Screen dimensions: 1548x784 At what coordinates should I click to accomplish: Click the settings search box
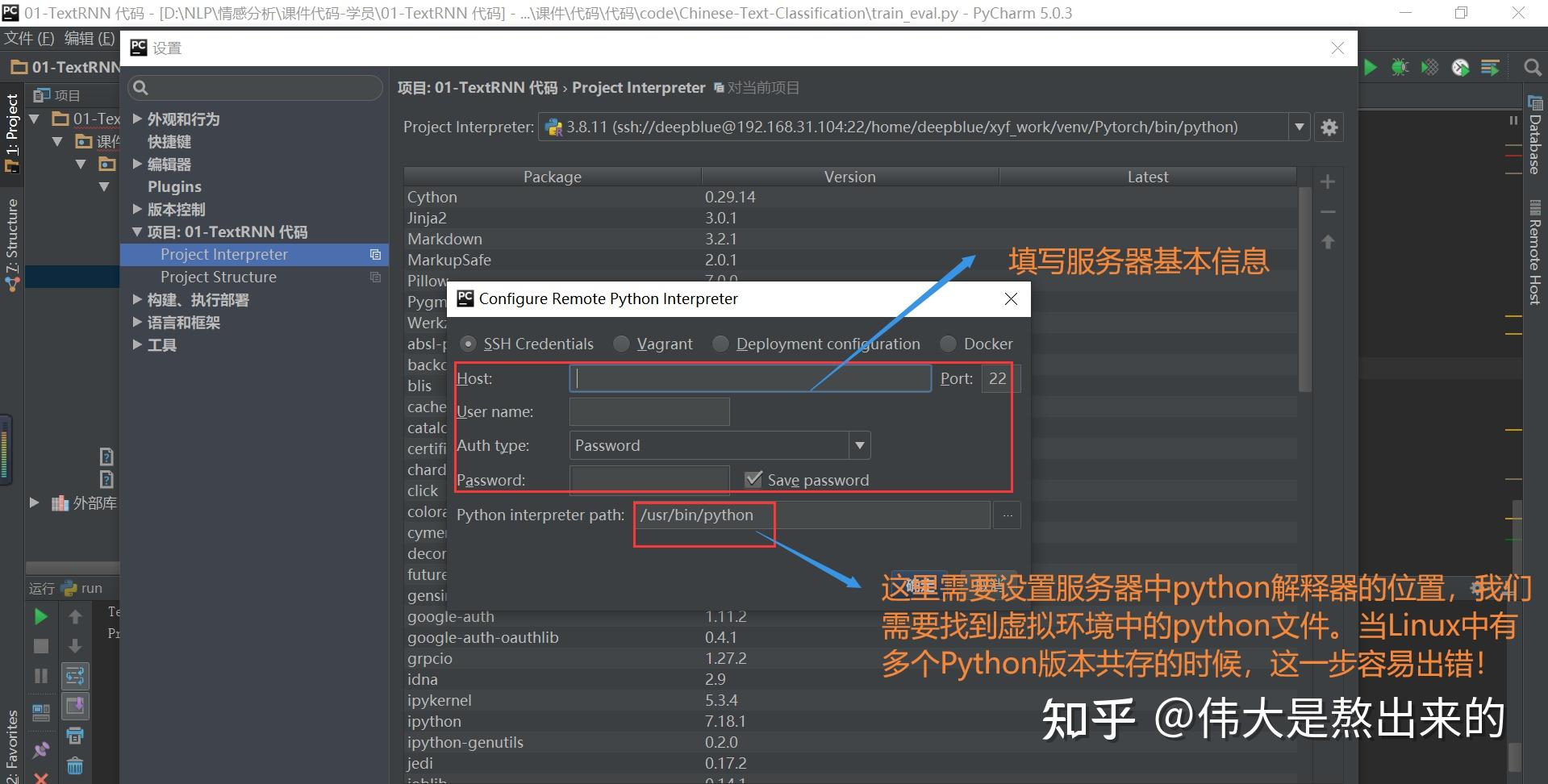click(x=255, y=88)
